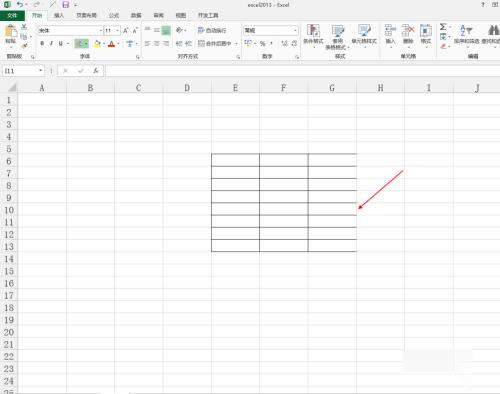500x394 pixels.
Task: Switch to the Developer (开发工具) tab
Action: 208,15
